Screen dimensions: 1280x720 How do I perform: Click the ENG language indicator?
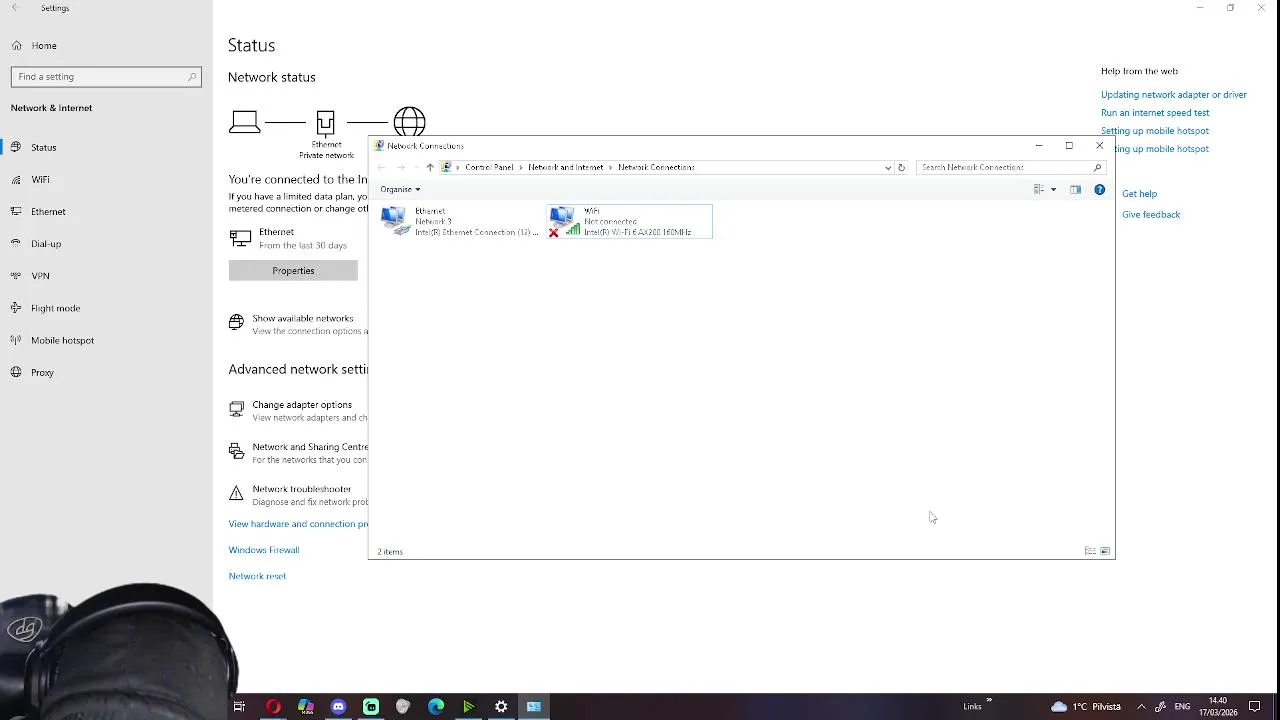click(x=1182, y=707)
